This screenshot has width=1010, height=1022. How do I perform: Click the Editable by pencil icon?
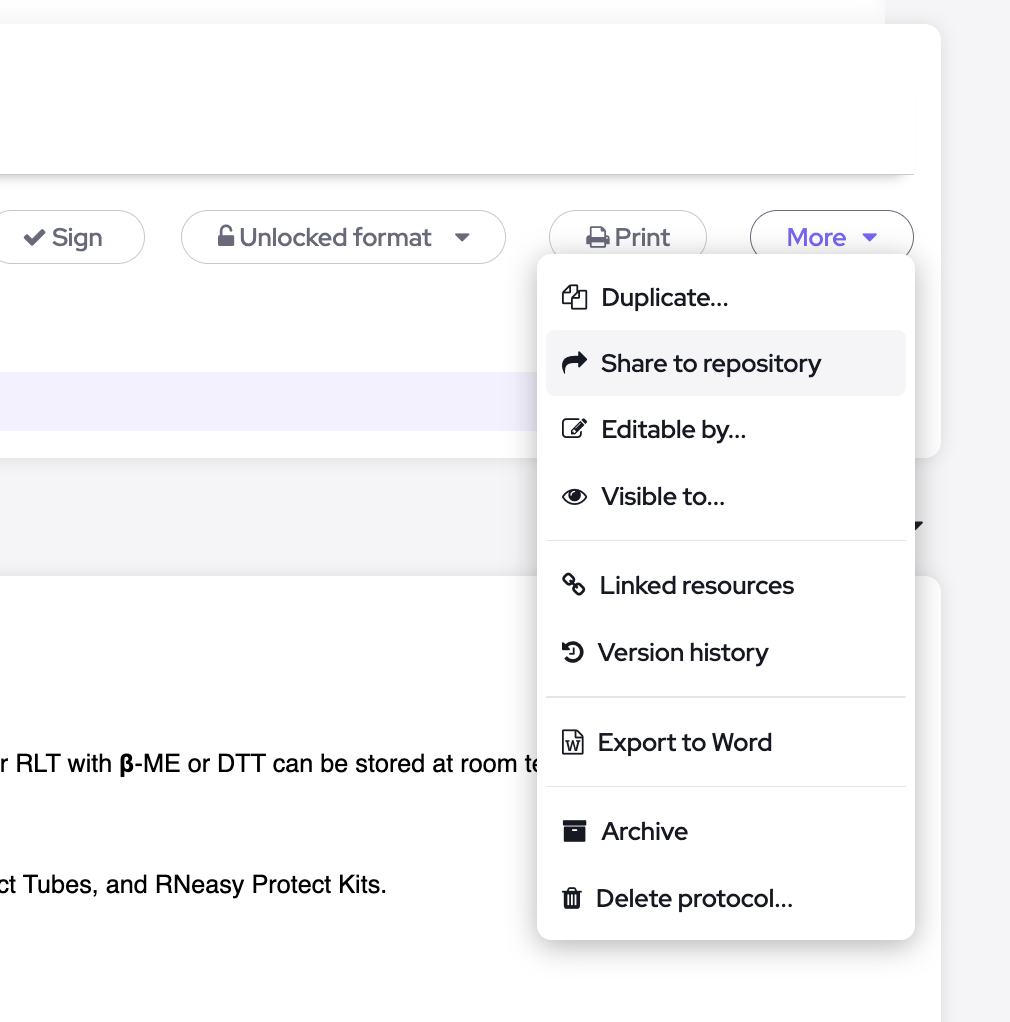574,430
